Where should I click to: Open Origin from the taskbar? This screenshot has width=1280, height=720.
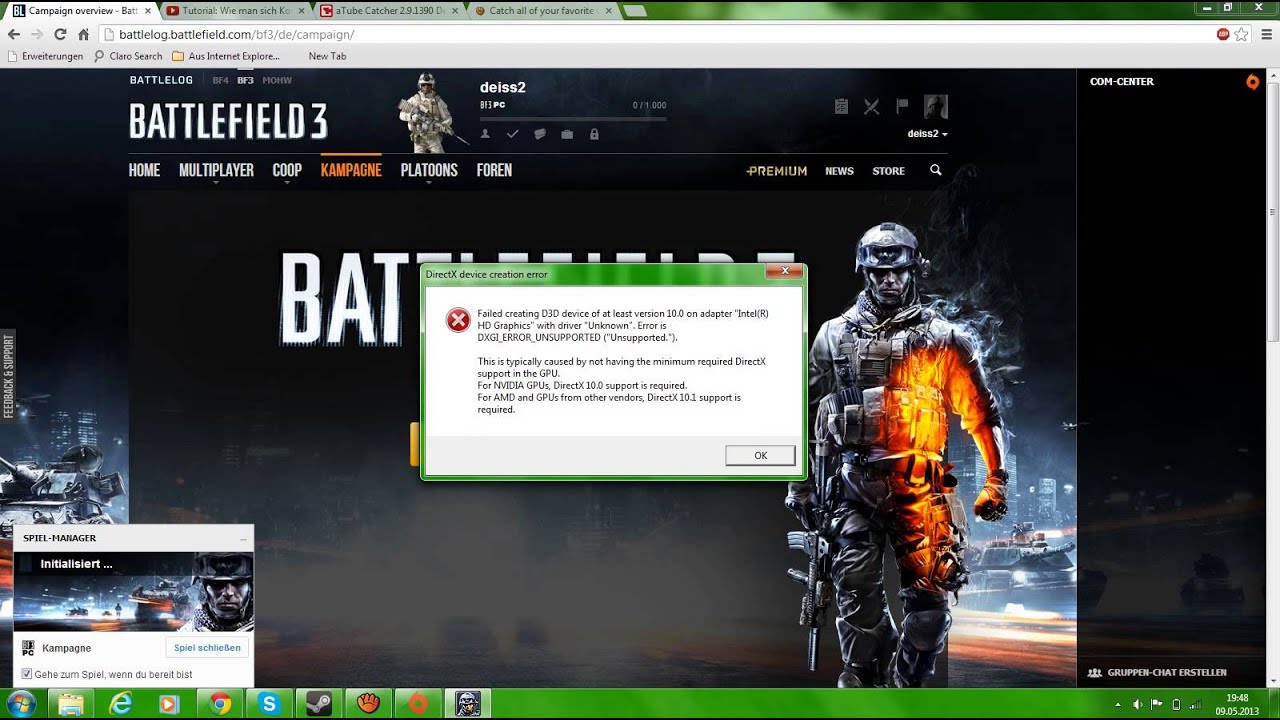coord(418,704)
